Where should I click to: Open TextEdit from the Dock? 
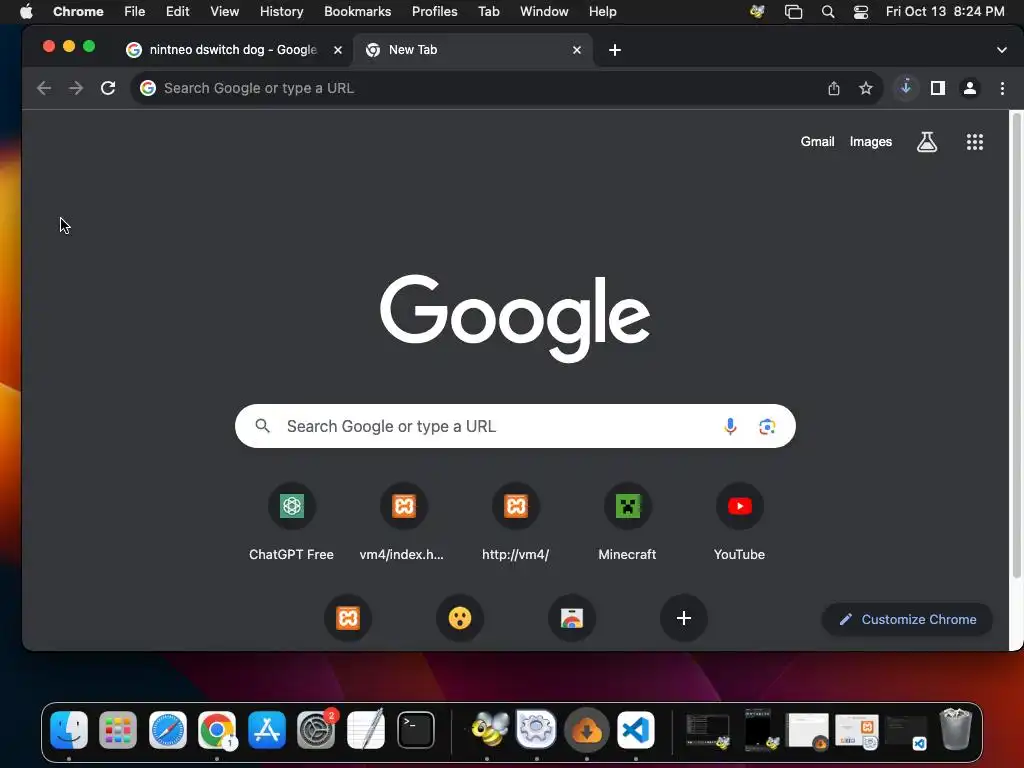pos(366,729)
